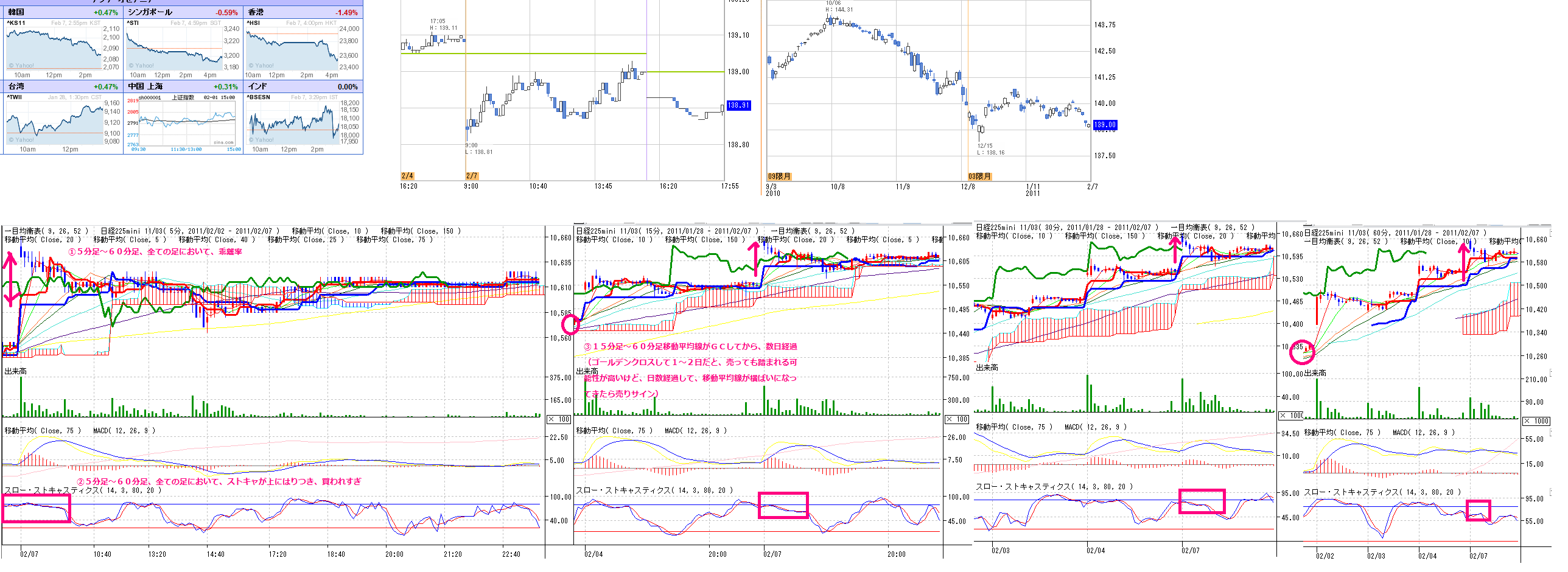1568x572 pixels.
Task: Click the ×100 volume scale box on the 5-minute chart
Action: click(559, 419)
